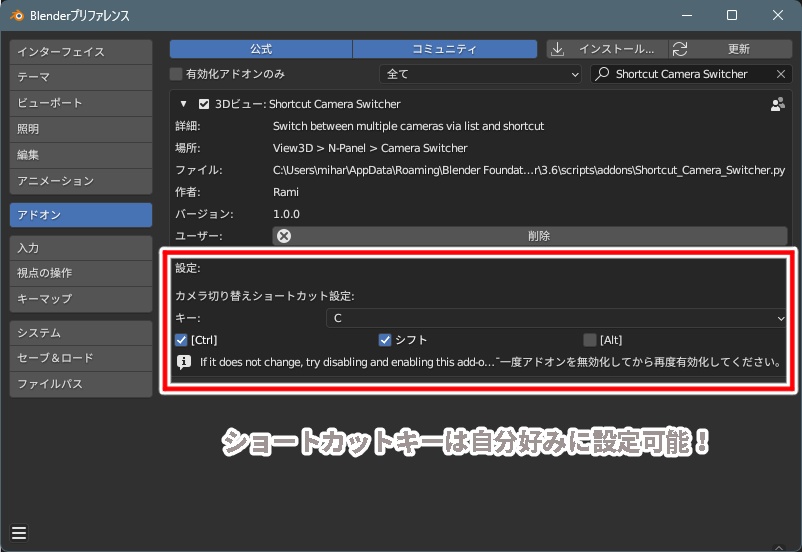Open the ファイルパス section
This screenshot has width=802, height=552.
[x=81, y=384]
